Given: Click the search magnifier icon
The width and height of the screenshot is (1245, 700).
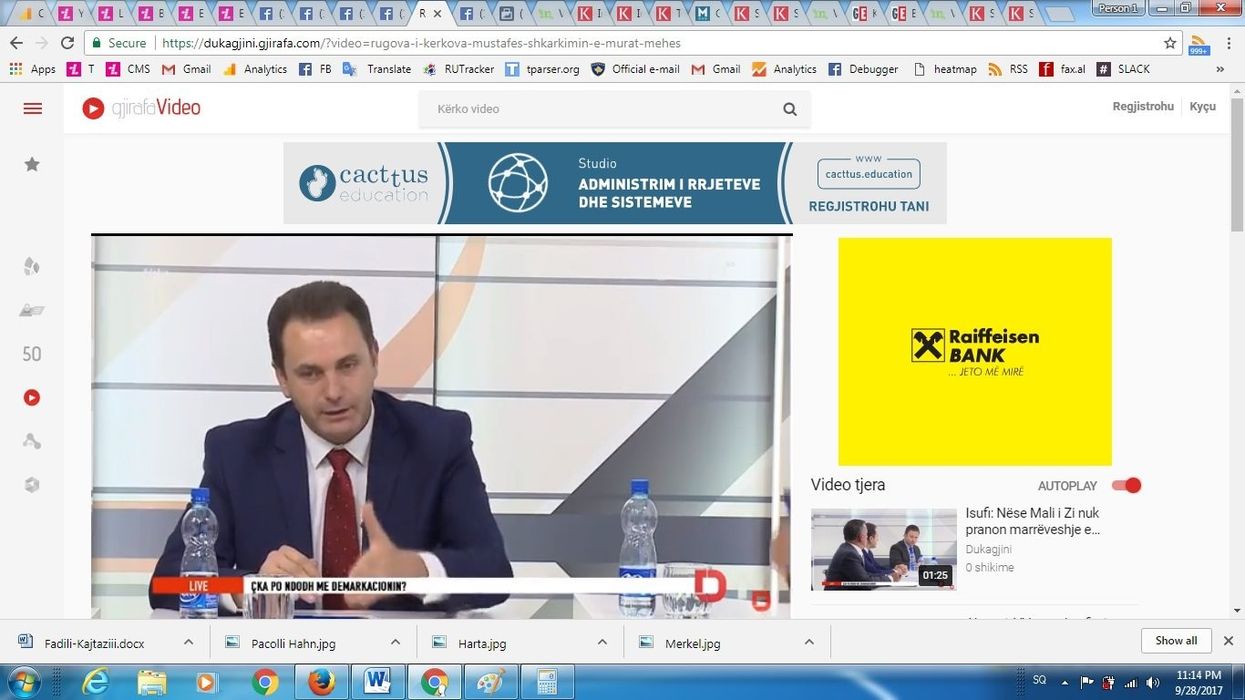Looking at the screenshot, I should coord(790,109).
